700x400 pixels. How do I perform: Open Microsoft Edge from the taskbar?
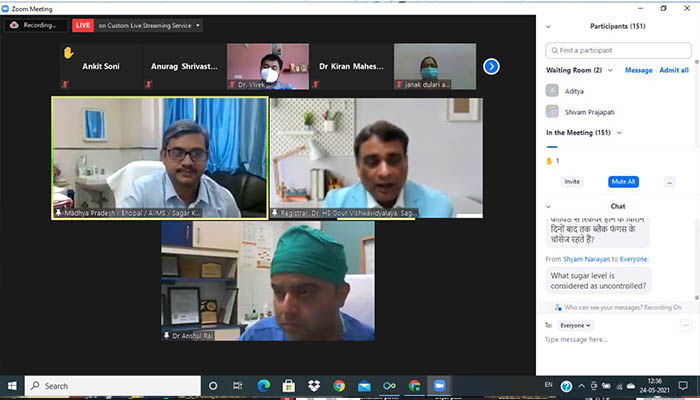point(264,386)
